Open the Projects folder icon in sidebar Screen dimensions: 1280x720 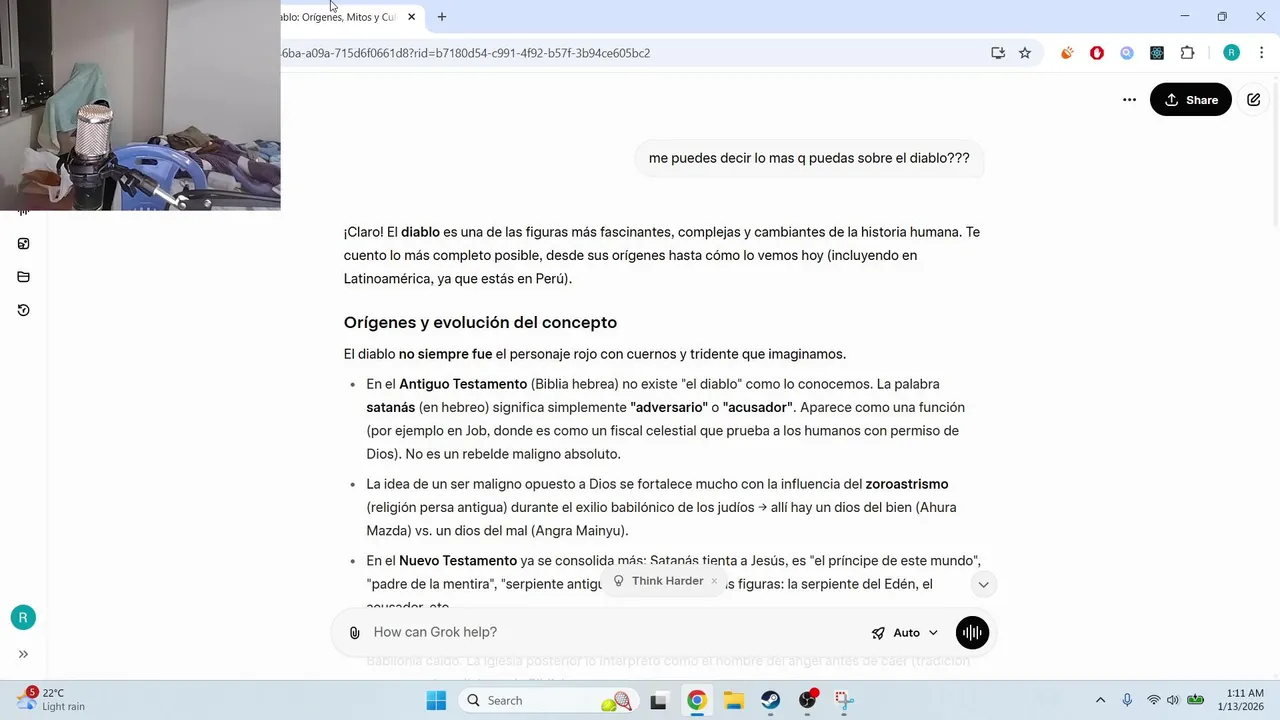tap(23, 277)
